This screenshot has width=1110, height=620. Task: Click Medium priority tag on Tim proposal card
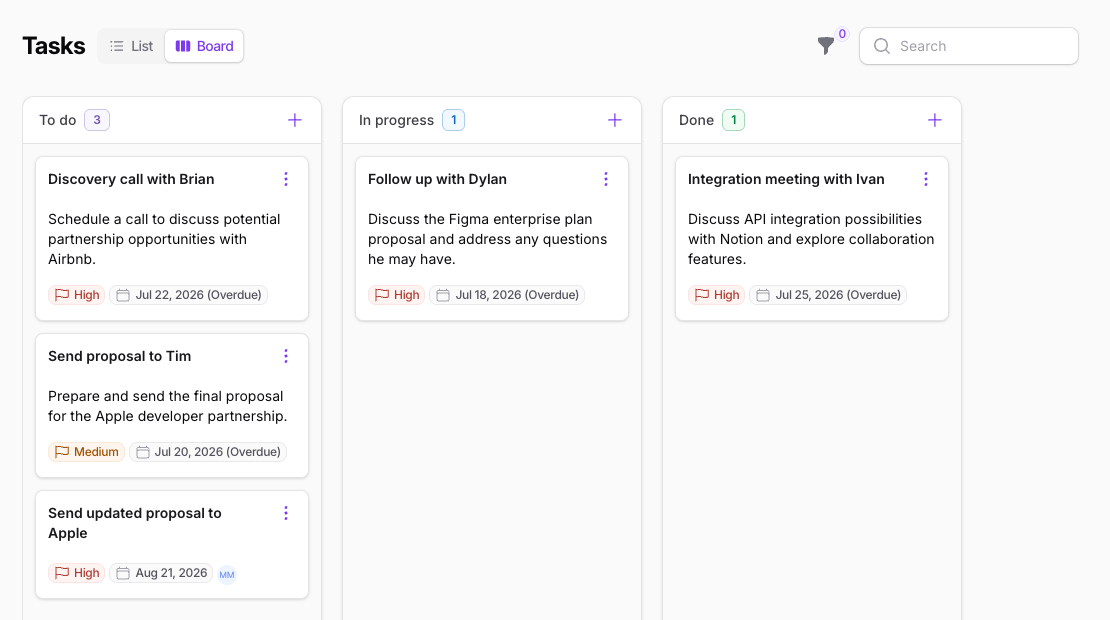point(86,452)
